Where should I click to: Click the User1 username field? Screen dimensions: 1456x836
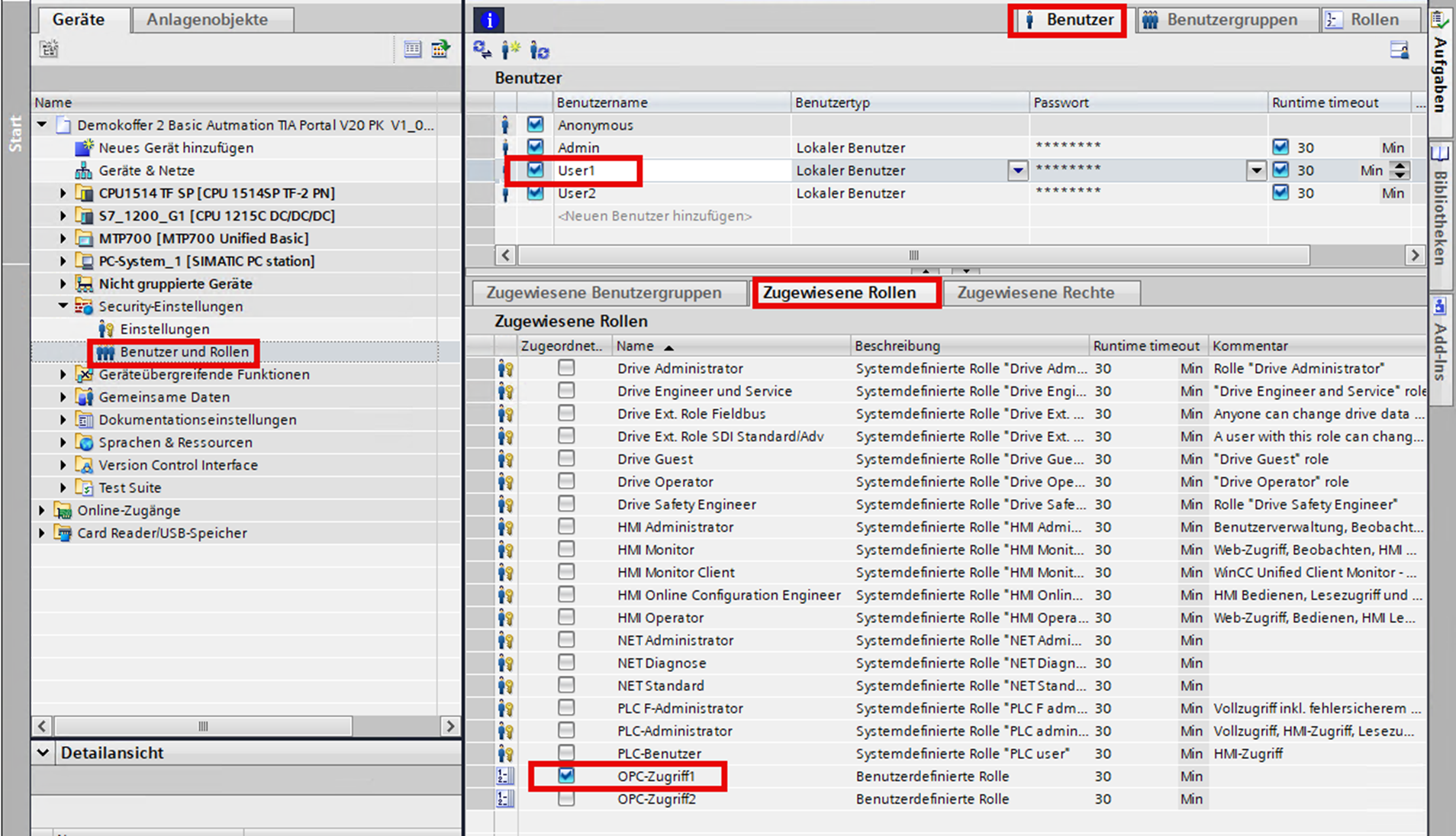tap(672, 170)
